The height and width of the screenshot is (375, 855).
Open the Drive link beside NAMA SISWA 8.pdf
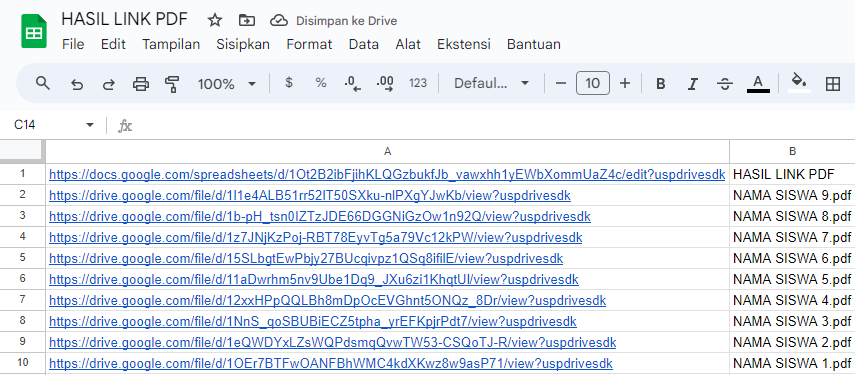(x=320, y=216)
